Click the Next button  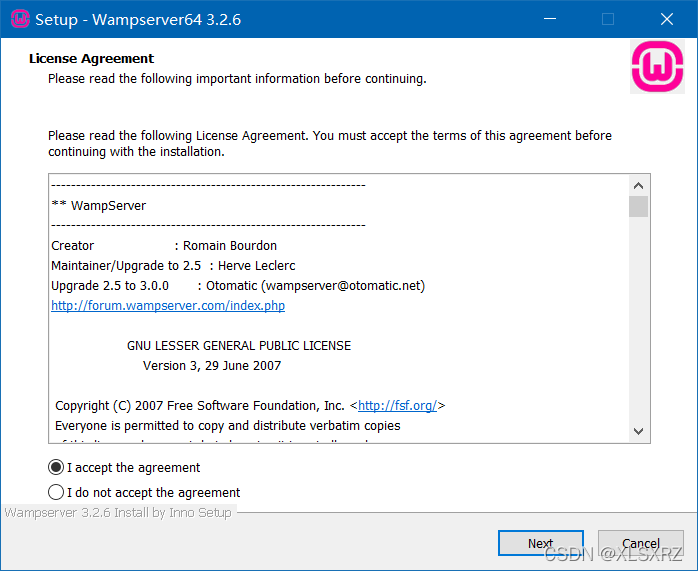click(x=540, y=543)
